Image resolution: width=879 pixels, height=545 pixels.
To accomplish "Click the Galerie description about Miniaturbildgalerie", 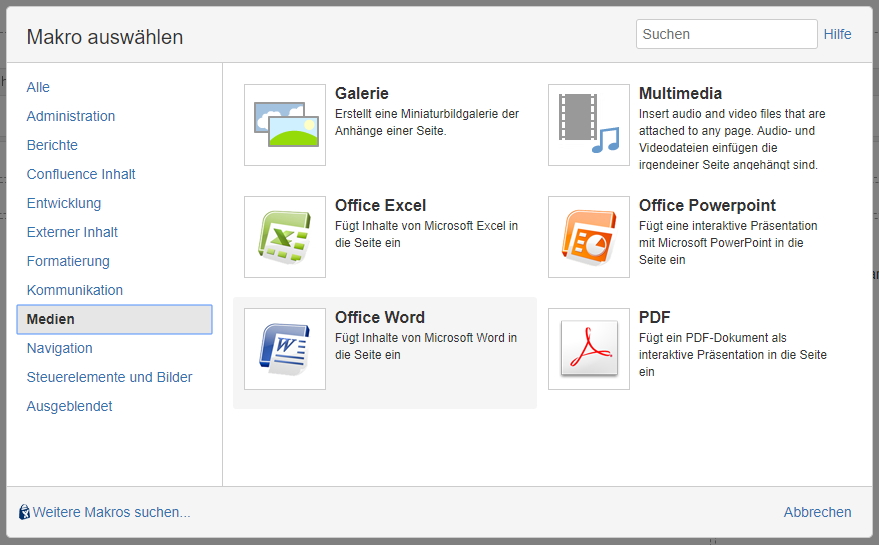I will click(427, 122).
